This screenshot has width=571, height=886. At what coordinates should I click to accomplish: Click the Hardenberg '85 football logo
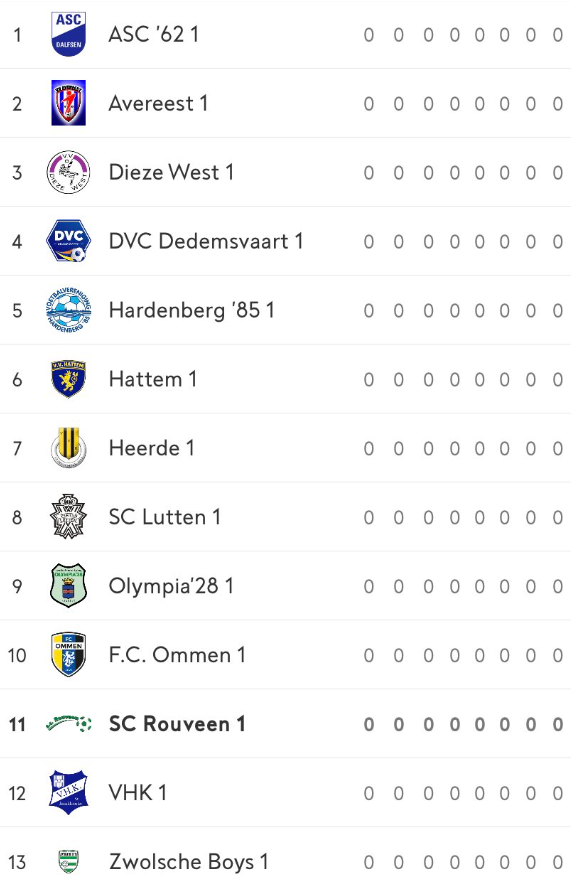(x=68, y=310)
